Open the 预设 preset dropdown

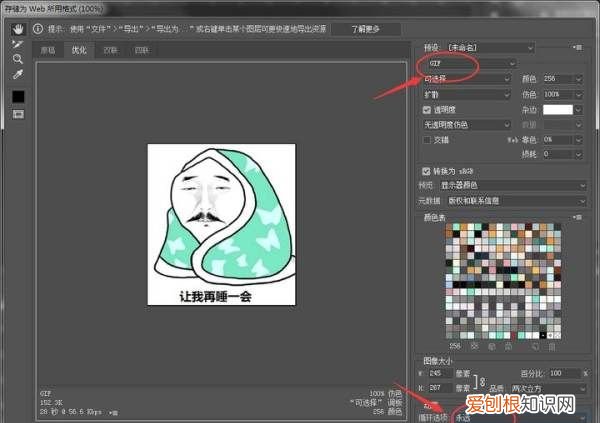pos(491,48)
